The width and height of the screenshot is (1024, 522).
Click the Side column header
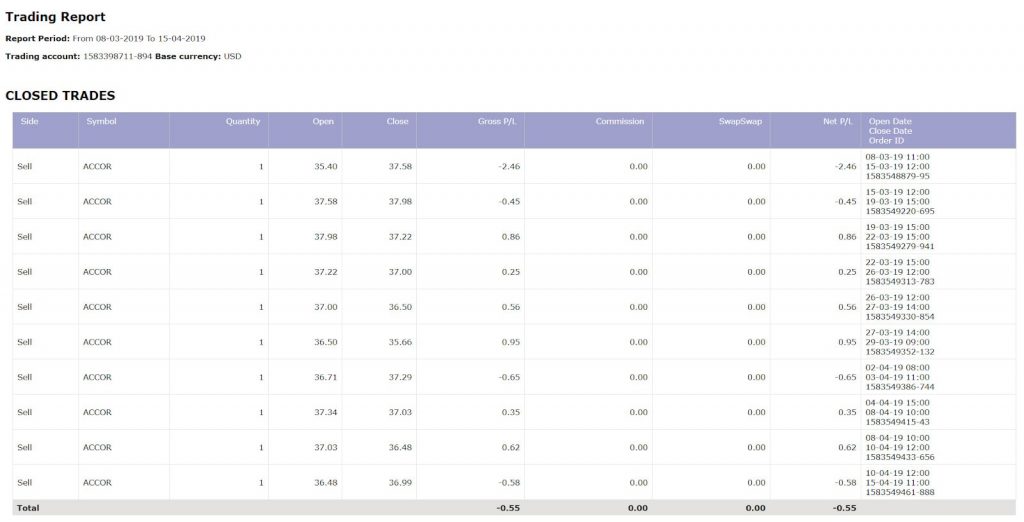point(29,122)
